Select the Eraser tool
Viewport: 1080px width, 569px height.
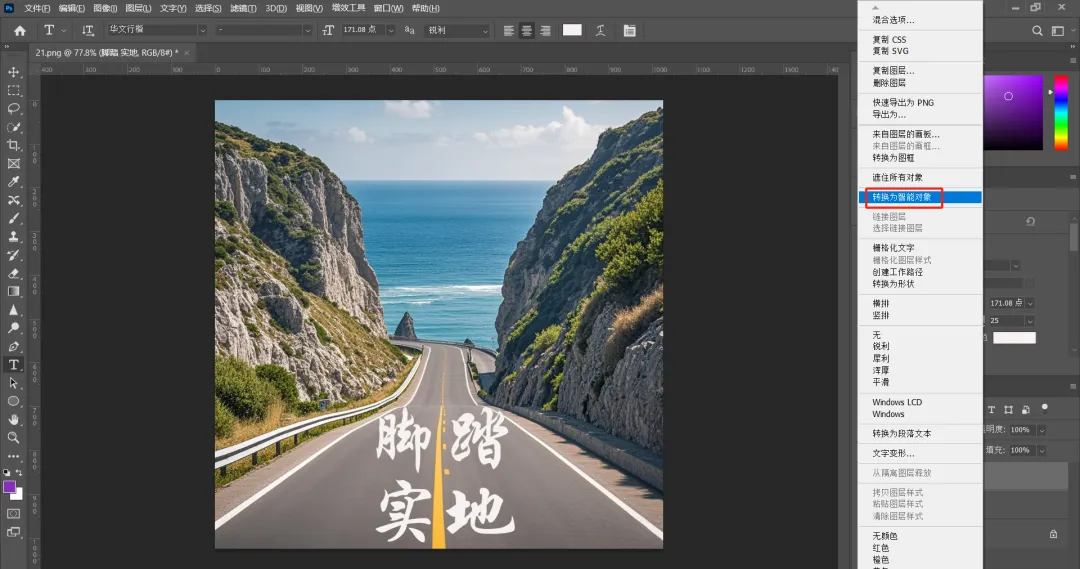[13, 273]
